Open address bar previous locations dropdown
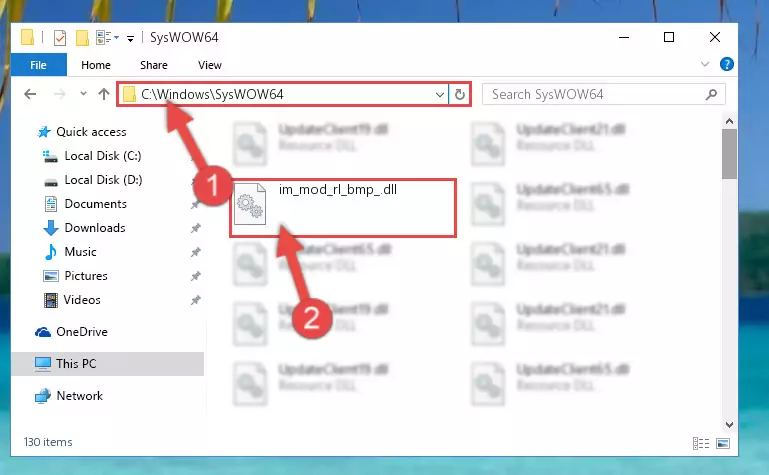The image size is (769, 475). (439, 95)
